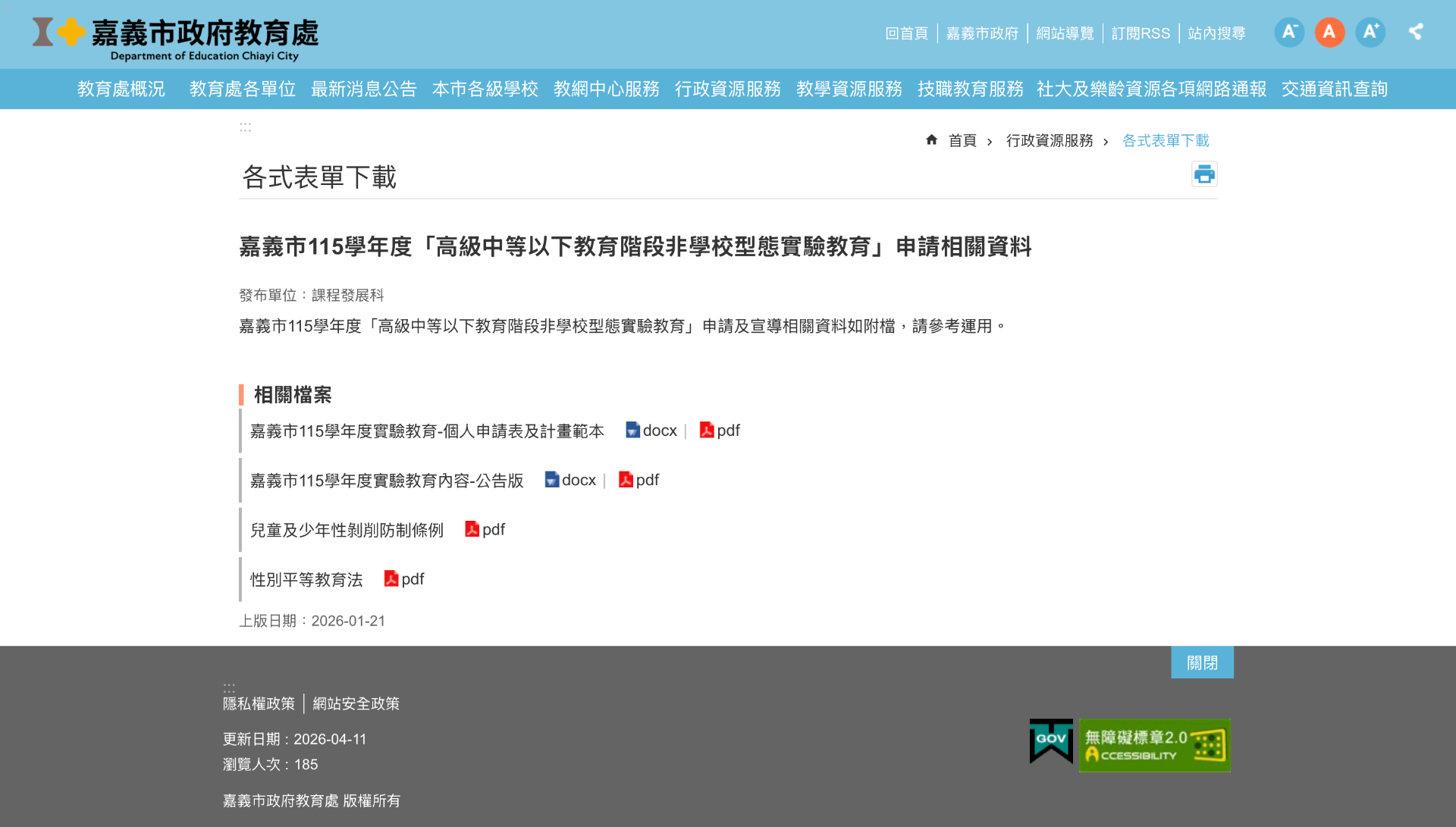Increase font size with A+ icon
1456x827 pixels.
(x=1370, y=32)
